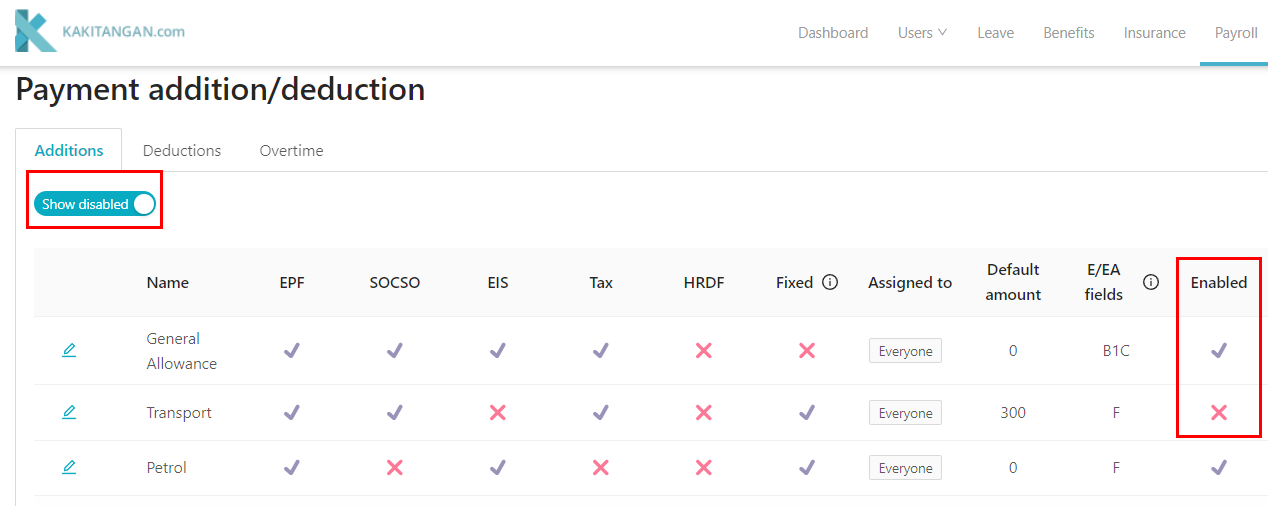1268x506 pixels.
Task: Expand the Users dropdown menu
Action: coord(921,33)
